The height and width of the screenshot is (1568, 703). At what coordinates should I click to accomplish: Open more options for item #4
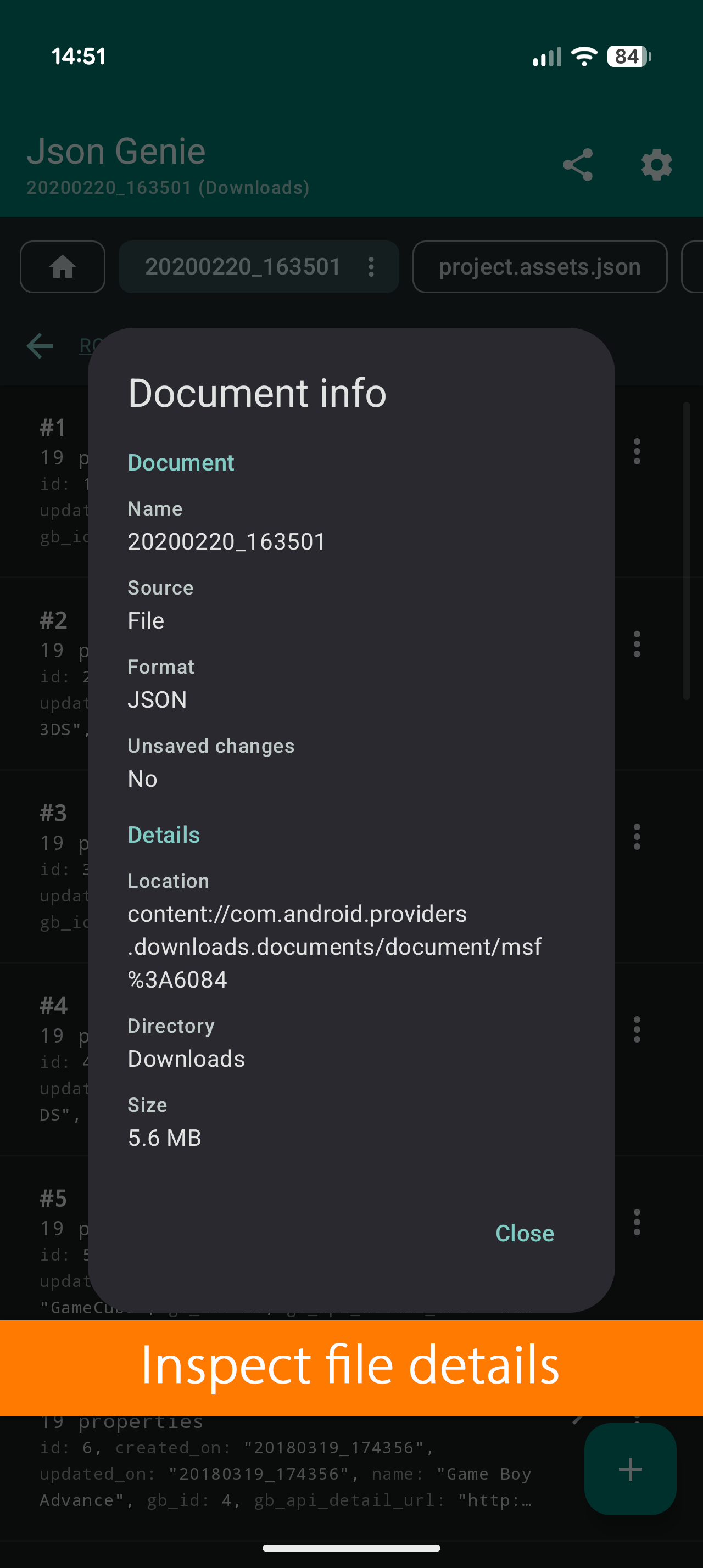point(637,1029)
